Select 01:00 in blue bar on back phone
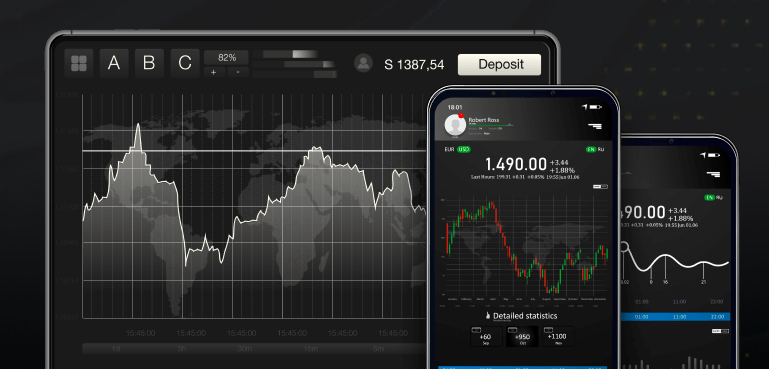This screenshot has width=769, height=369. pos(641,316)
